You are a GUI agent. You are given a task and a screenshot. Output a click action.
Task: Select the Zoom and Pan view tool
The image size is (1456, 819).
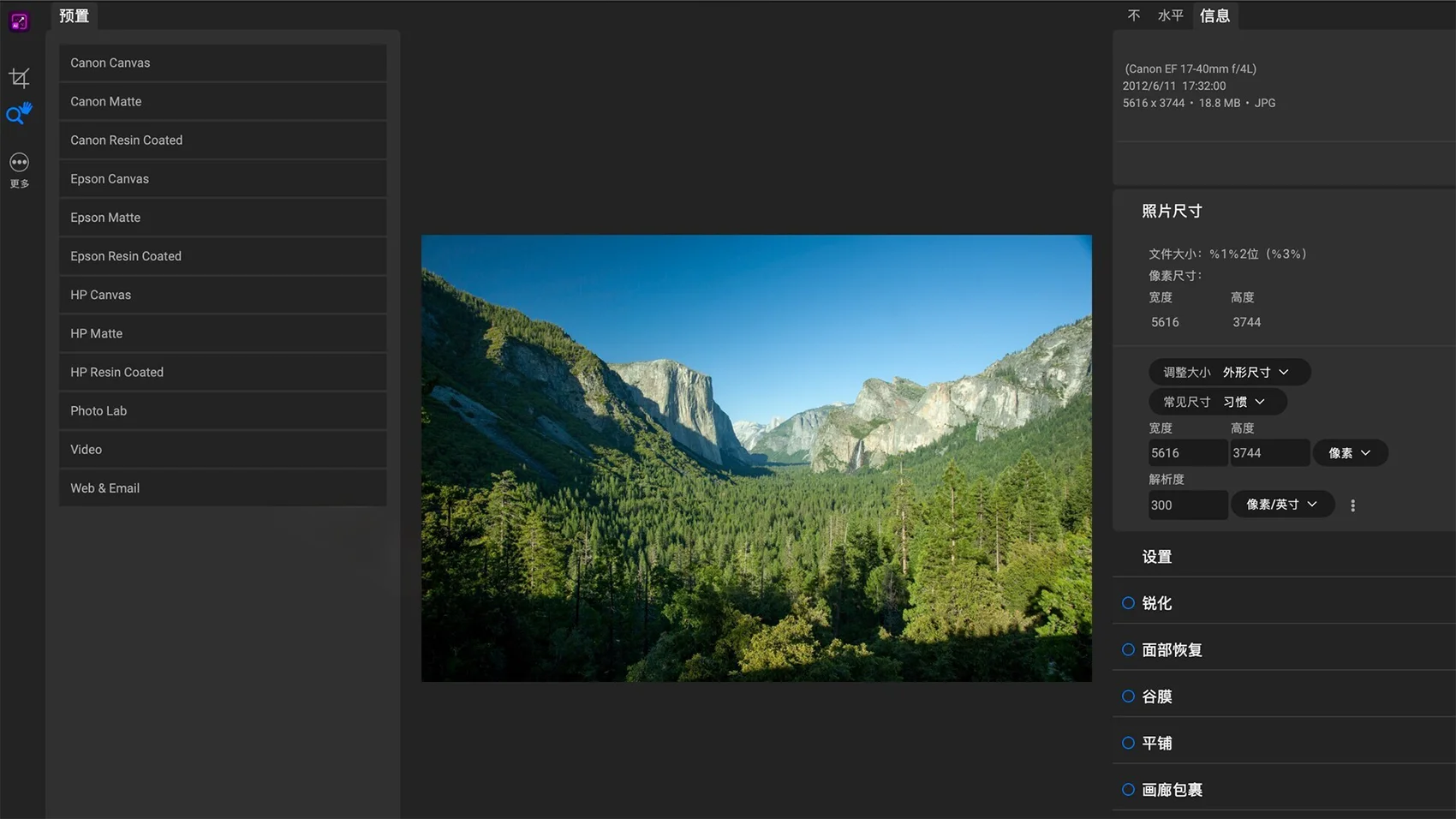point(19,114)
